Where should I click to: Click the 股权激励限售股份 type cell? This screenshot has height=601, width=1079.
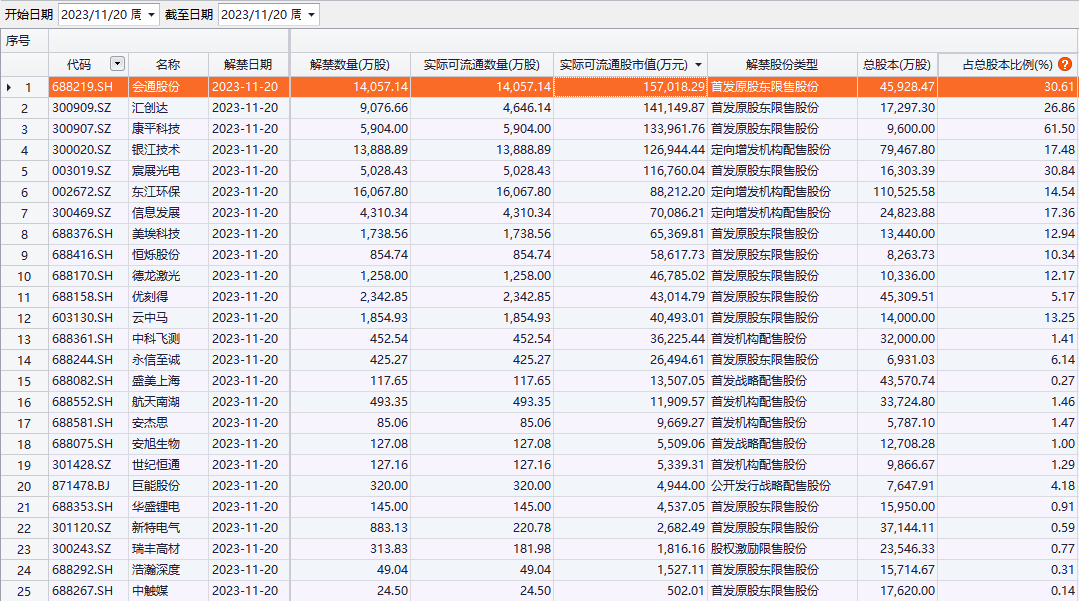(758, 549)
